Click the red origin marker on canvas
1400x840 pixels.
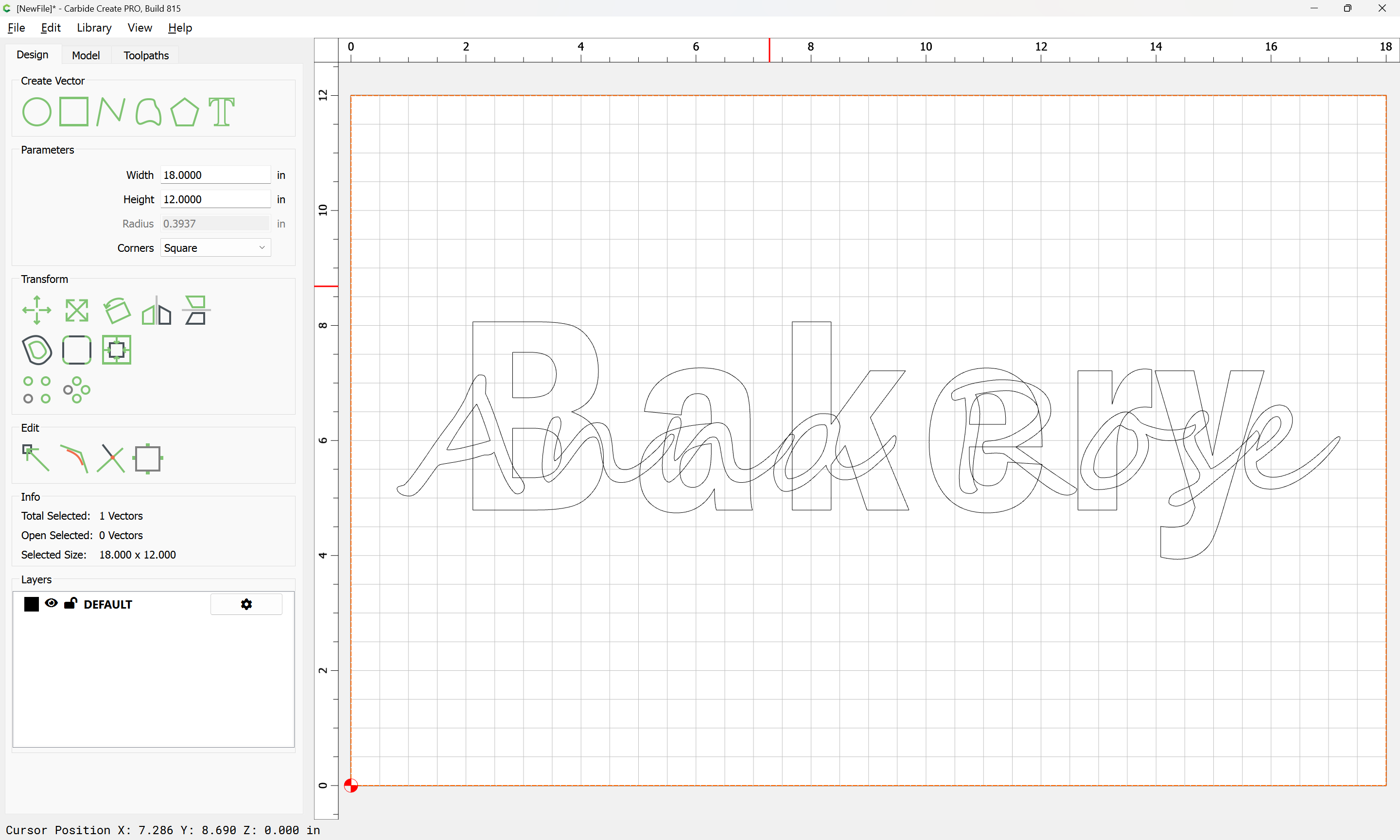(351, 786)
